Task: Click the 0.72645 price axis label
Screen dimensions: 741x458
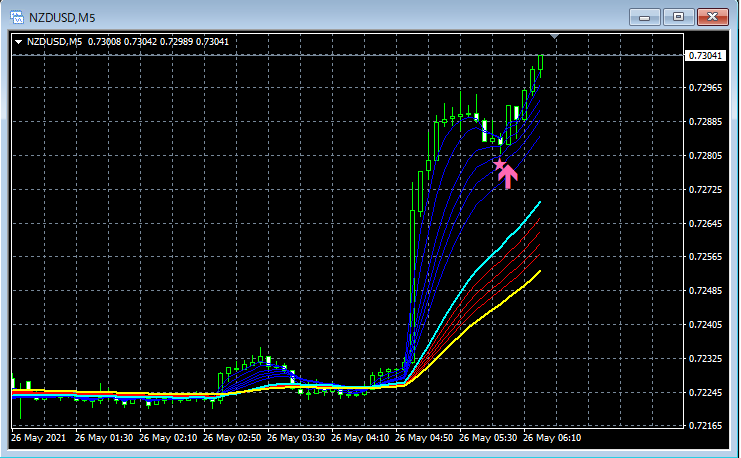Action: point(705,223)
